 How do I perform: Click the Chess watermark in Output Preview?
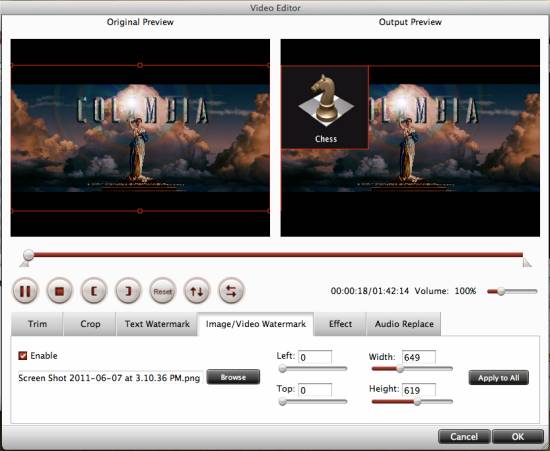point(325,107)
